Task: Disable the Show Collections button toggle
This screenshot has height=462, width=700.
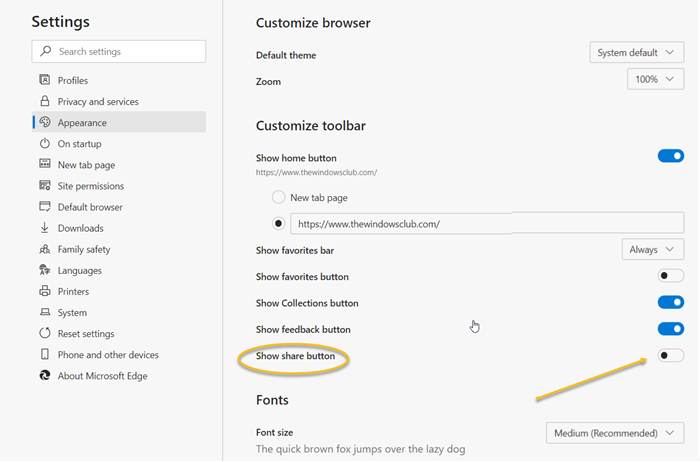Action: [x=670, y=303]
